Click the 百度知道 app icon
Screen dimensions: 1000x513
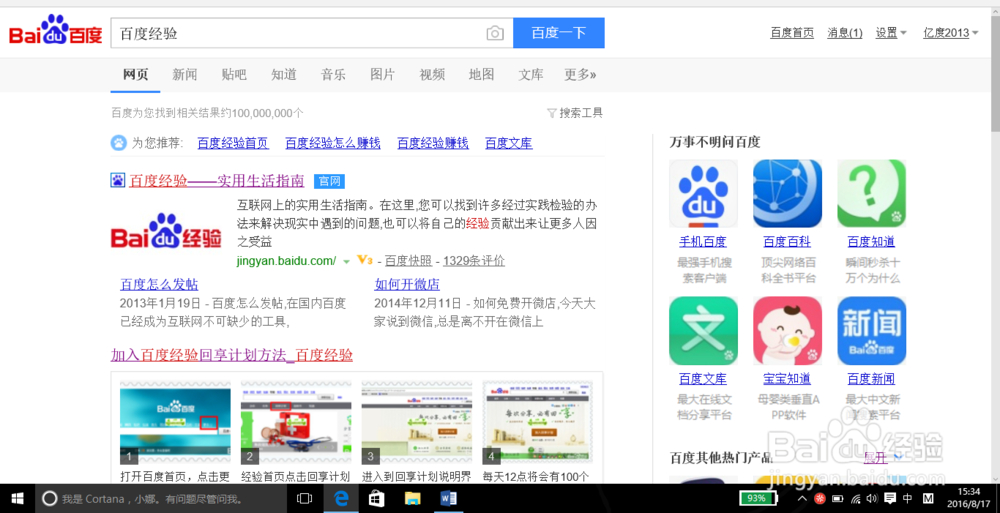[x=872, y=193]
